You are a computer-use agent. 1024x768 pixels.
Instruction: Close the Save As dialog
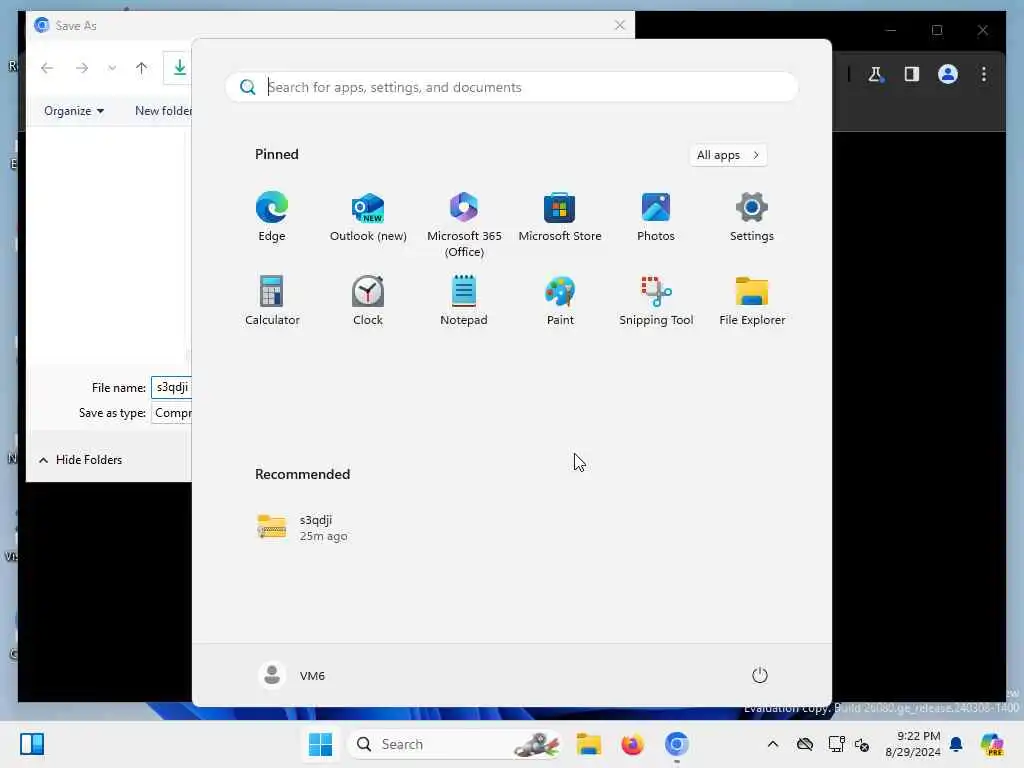pyautogui.click(x=620, y=25)
